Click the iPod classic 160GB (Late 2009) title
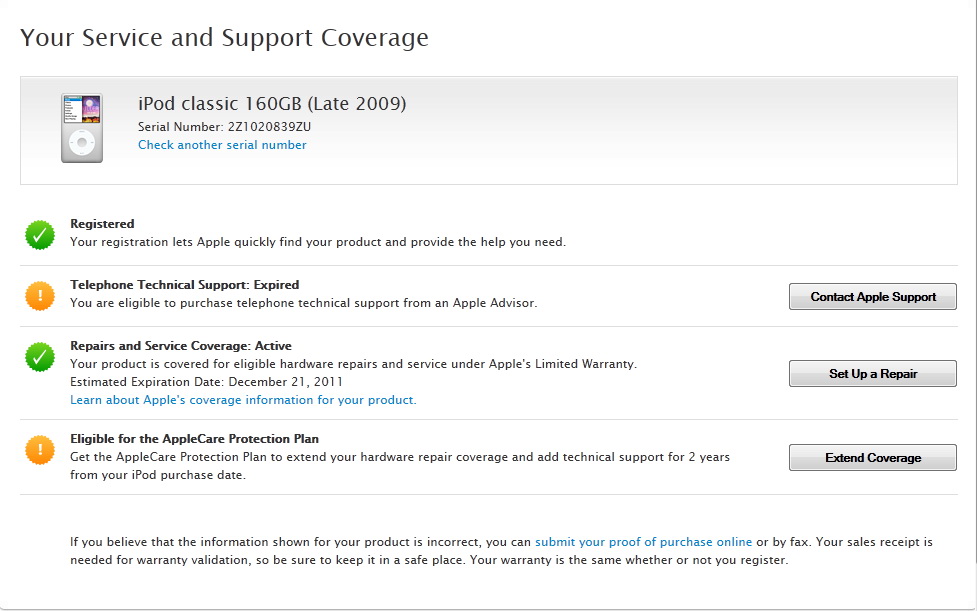977x611 pixels. coord(272,104)
